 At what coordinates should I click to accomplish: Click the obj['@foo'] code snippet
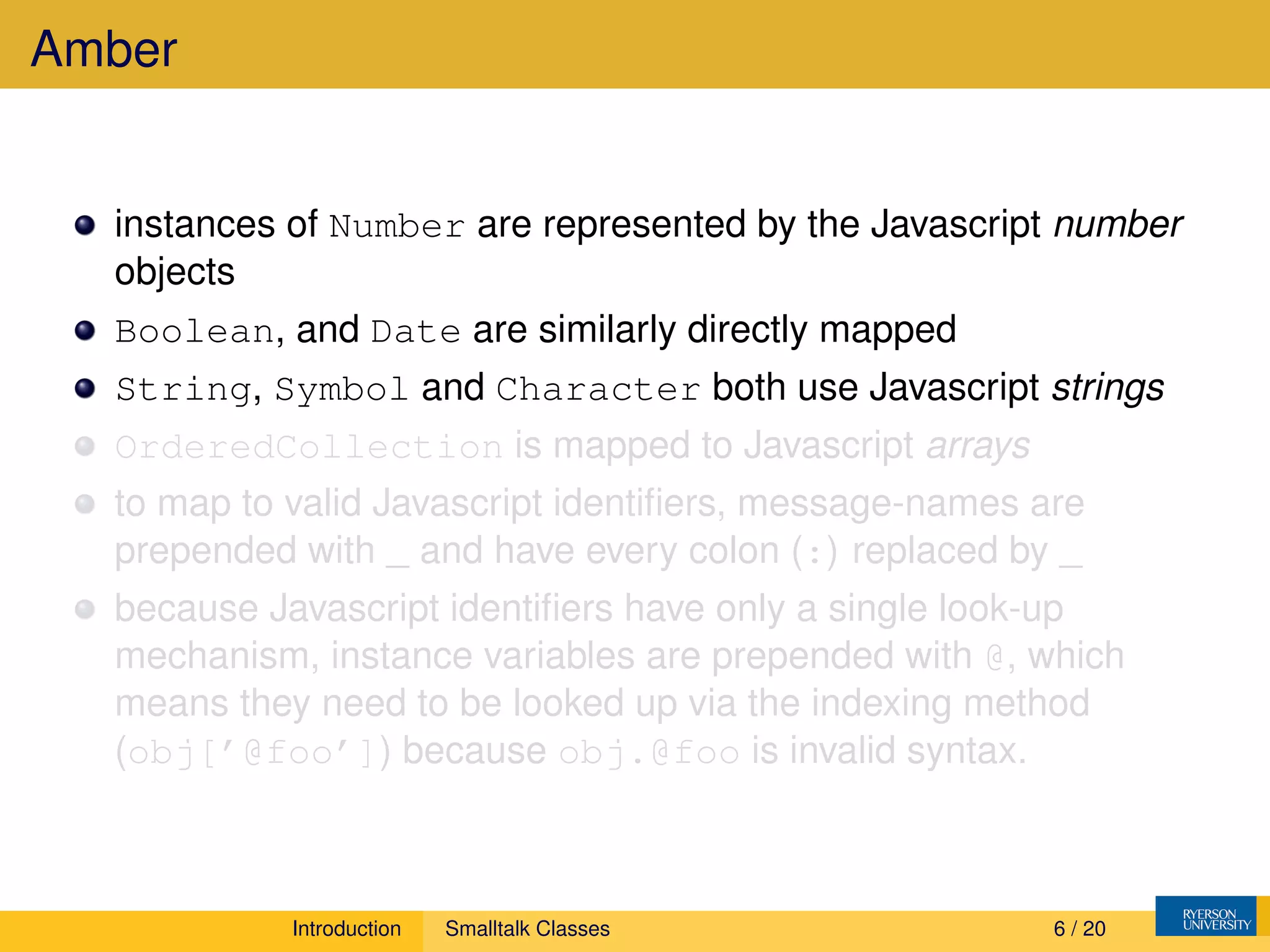click(x=253, y=752)
